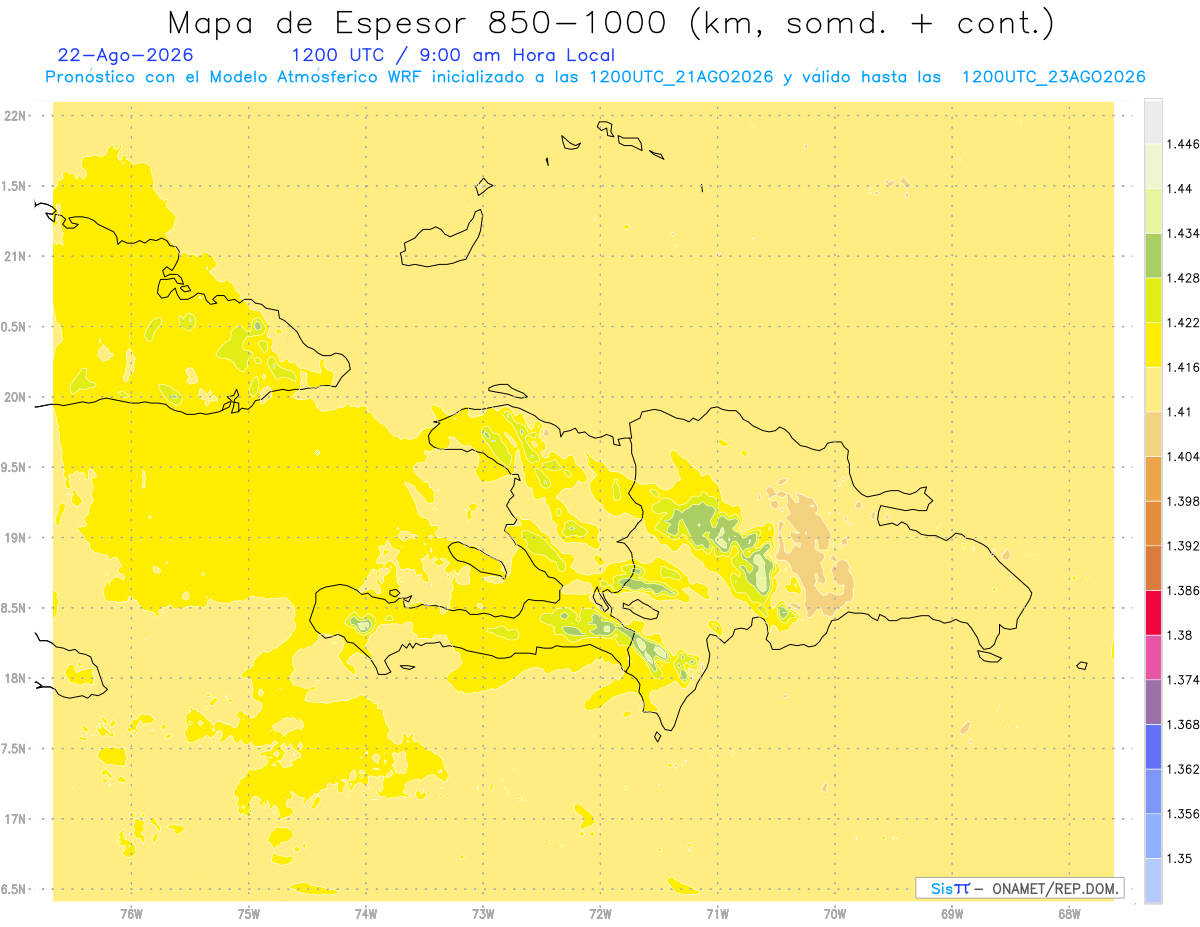Click the colorbar value "1.416"
Screen dimensions: 1200x927
coord(1183,367)
